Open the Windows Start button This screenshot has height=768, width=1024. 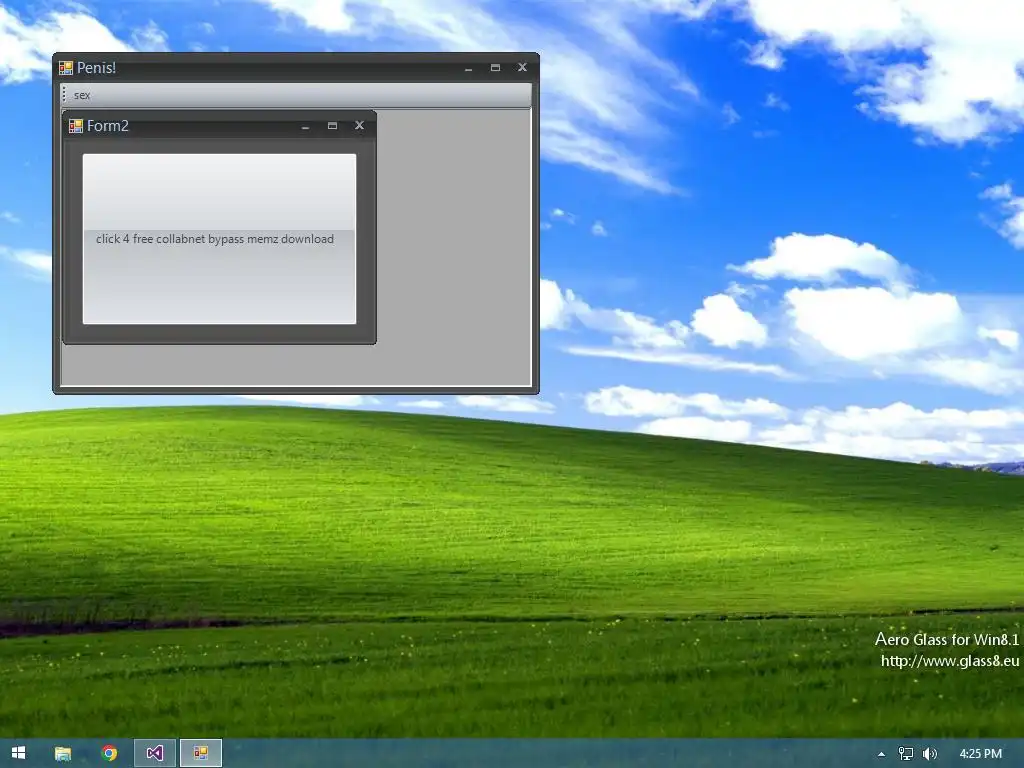coord(18,753)
